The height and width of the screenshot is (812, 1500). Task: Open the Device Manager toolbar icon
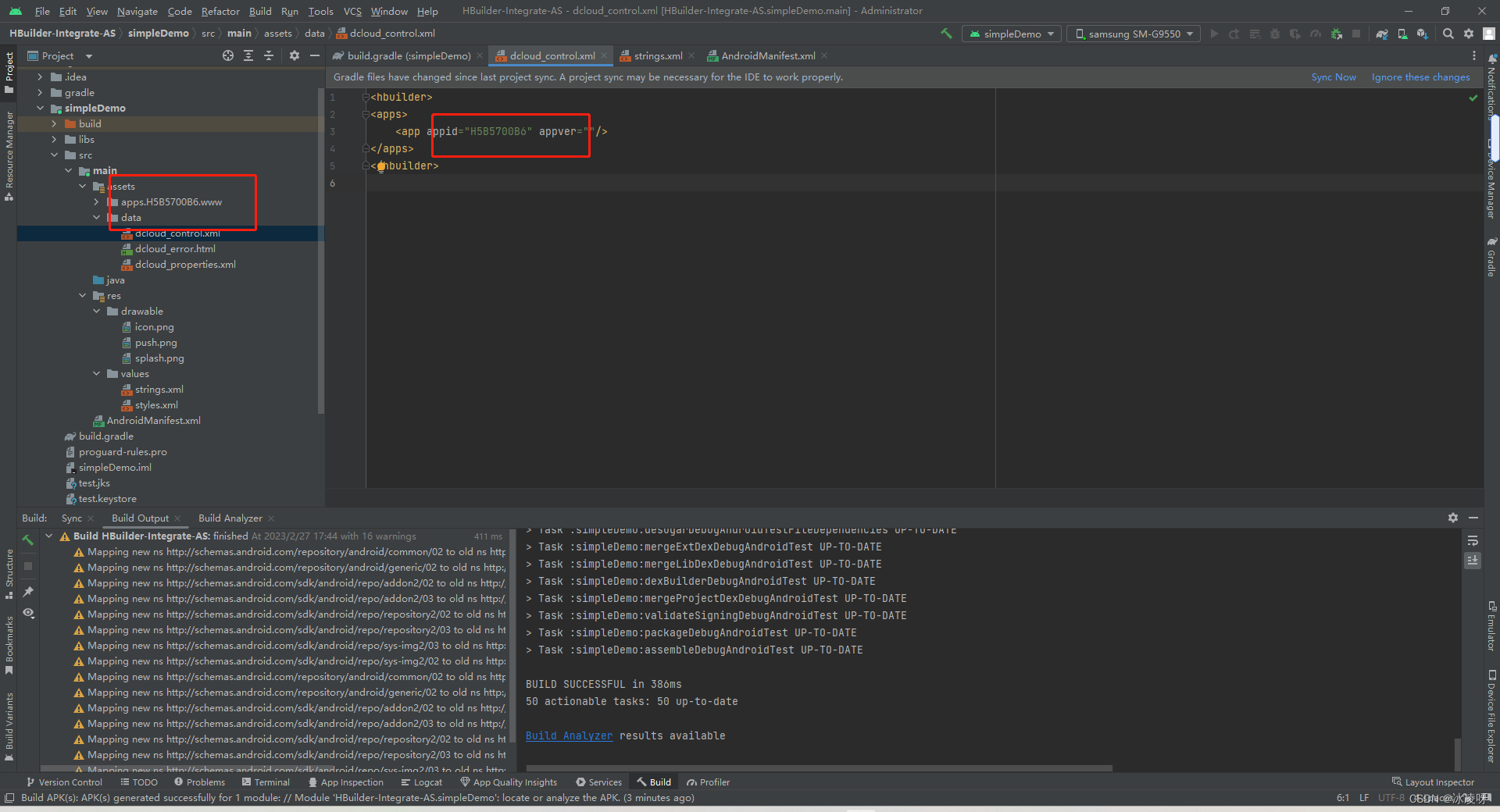[x=1402, y=34]
